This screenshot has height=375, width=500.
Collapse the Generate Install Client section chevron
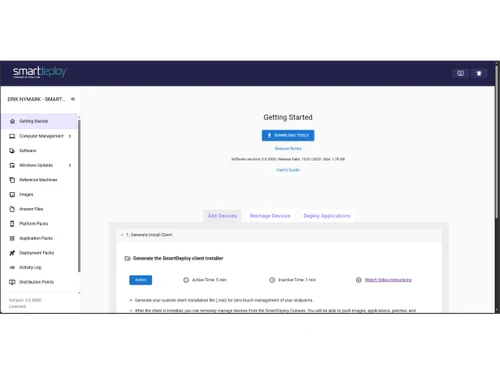pos(122,235)
